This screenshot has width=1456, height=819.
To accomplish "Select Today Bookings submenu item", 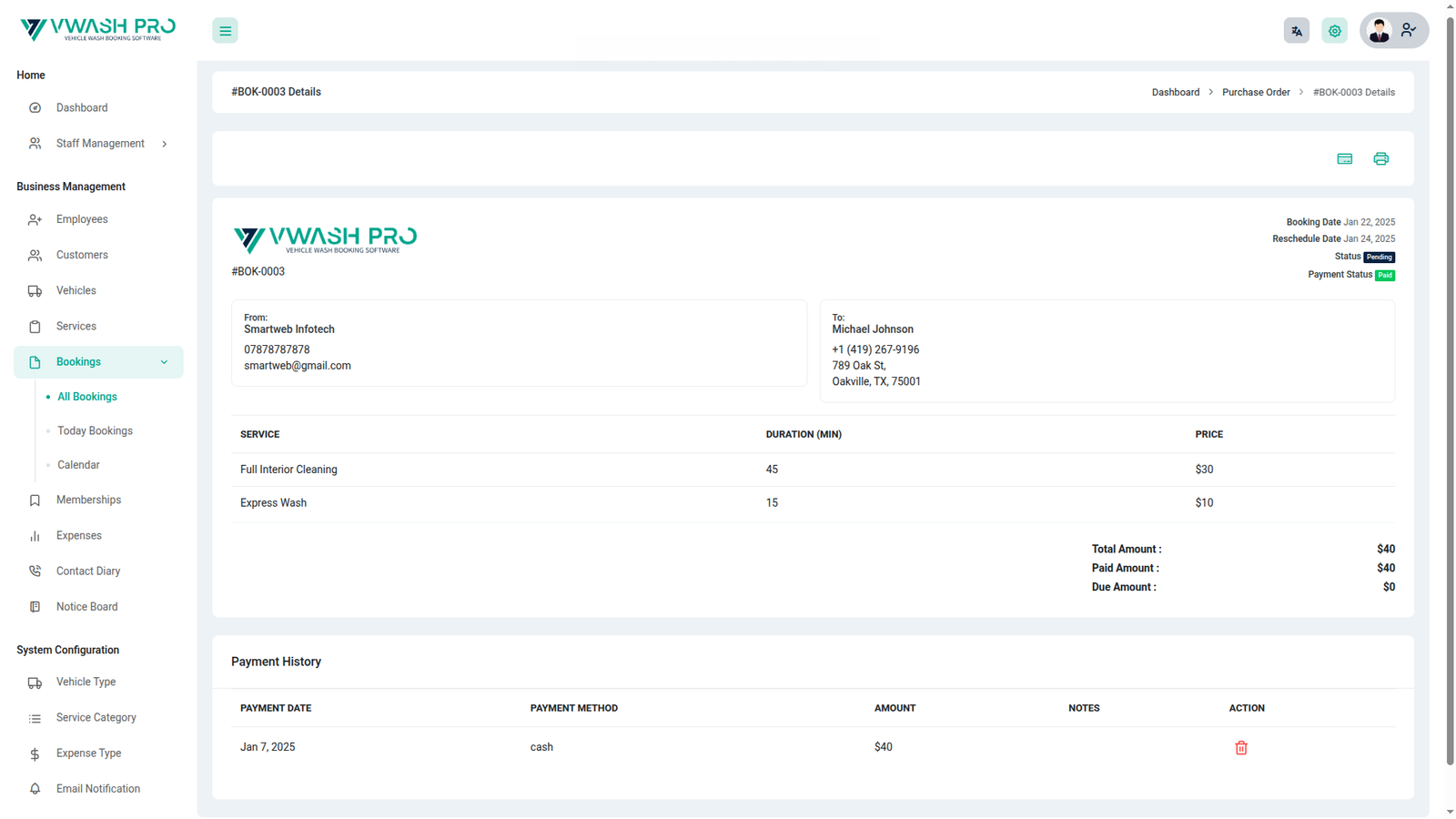I will pos(95,431).
